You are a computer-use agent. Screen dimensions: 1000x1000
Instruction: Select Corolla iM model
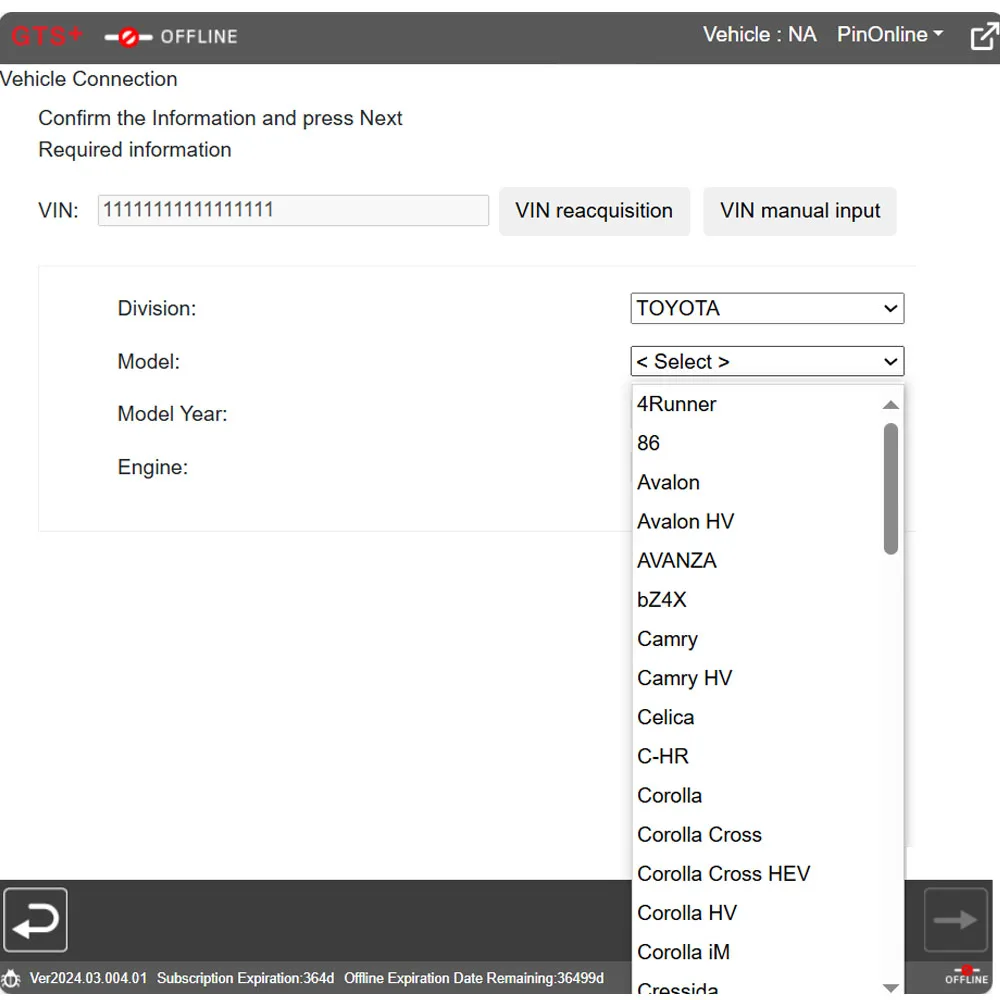pyautogui.click(x=758, y=952)
